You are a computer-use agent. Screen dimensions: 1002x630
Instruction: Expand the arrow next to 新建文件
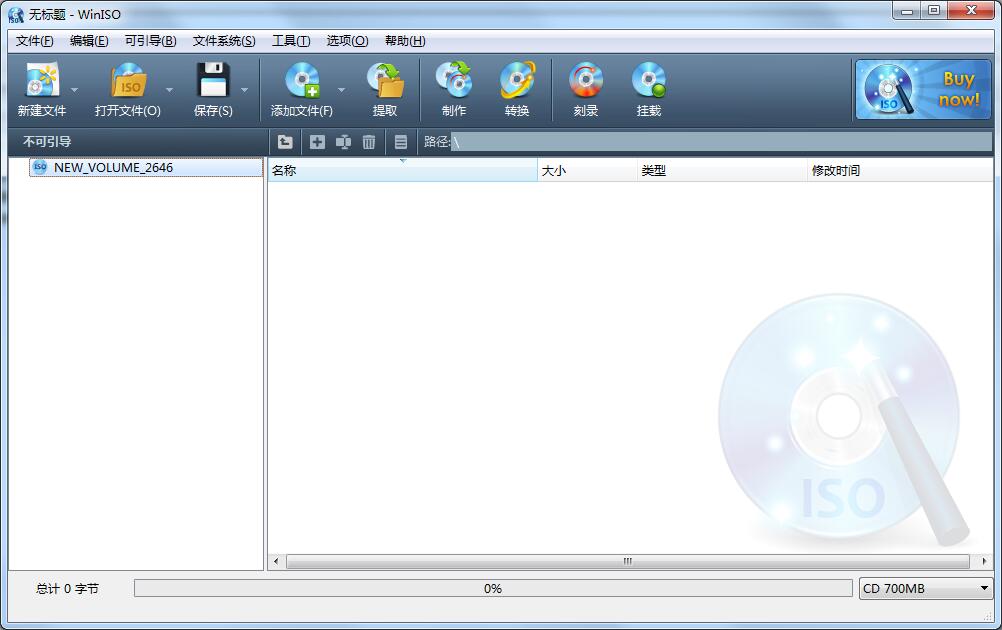pos(74,90)
